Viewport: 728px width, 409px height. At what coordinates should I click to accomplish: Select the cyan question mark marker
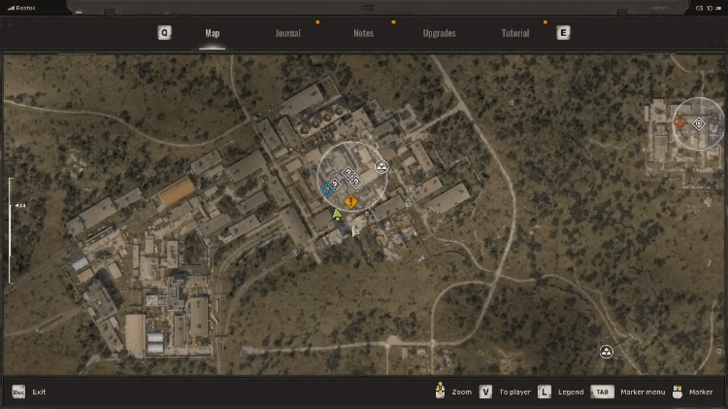tap(328, 189)
